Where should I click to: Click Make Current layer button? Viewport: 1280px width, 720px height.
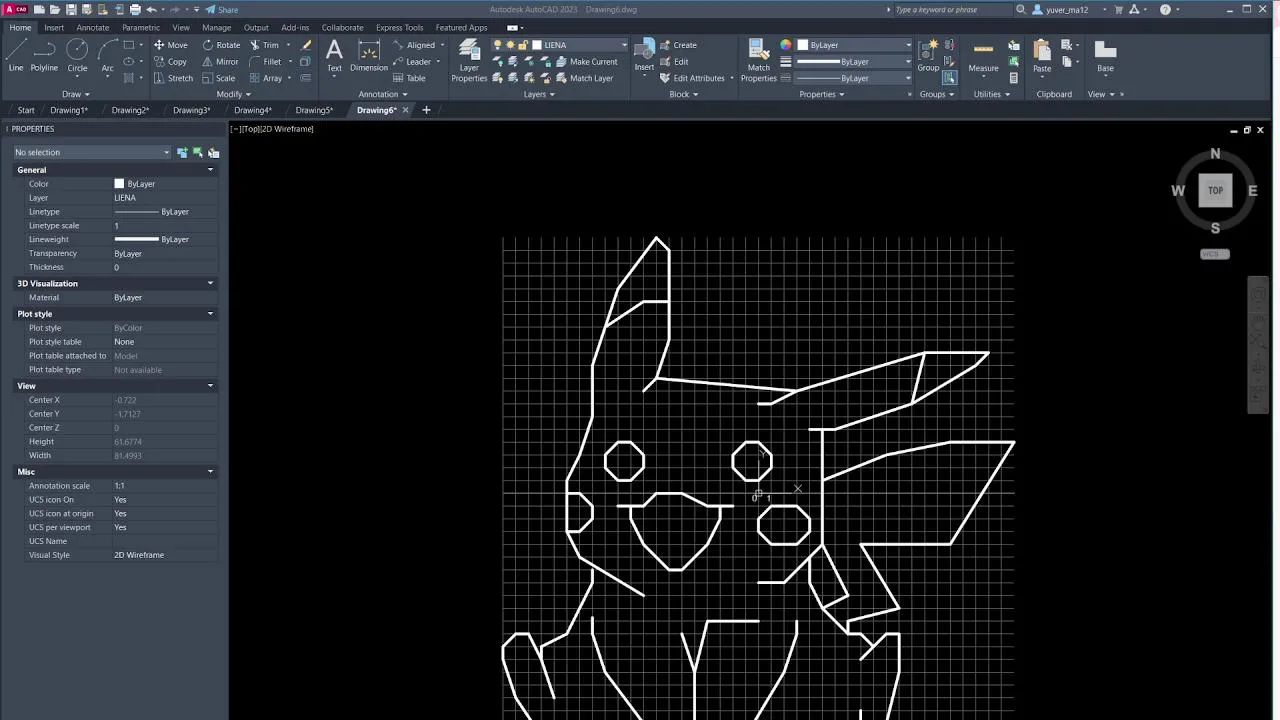[x=587, y=61]
